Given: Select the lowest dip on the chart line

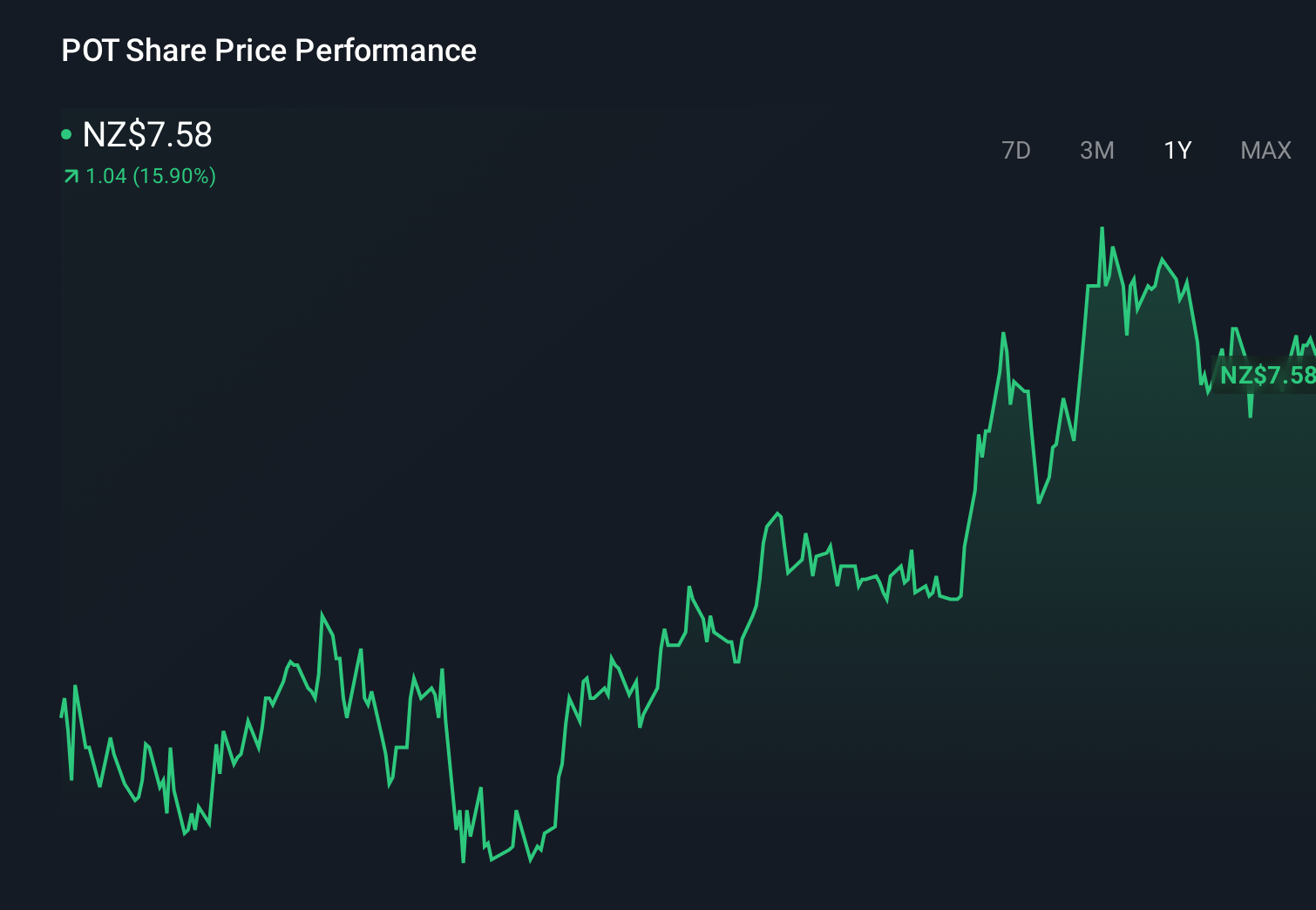Looking at the screenshot, I should point(463,861).
